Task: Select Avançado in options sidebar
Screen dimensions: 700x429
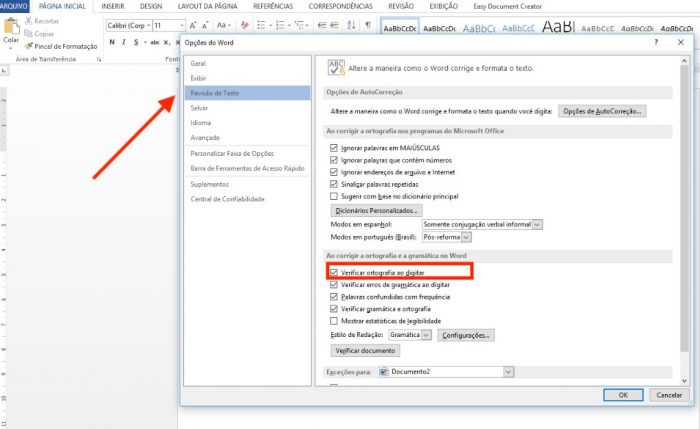Action: (x=204, y=137)
